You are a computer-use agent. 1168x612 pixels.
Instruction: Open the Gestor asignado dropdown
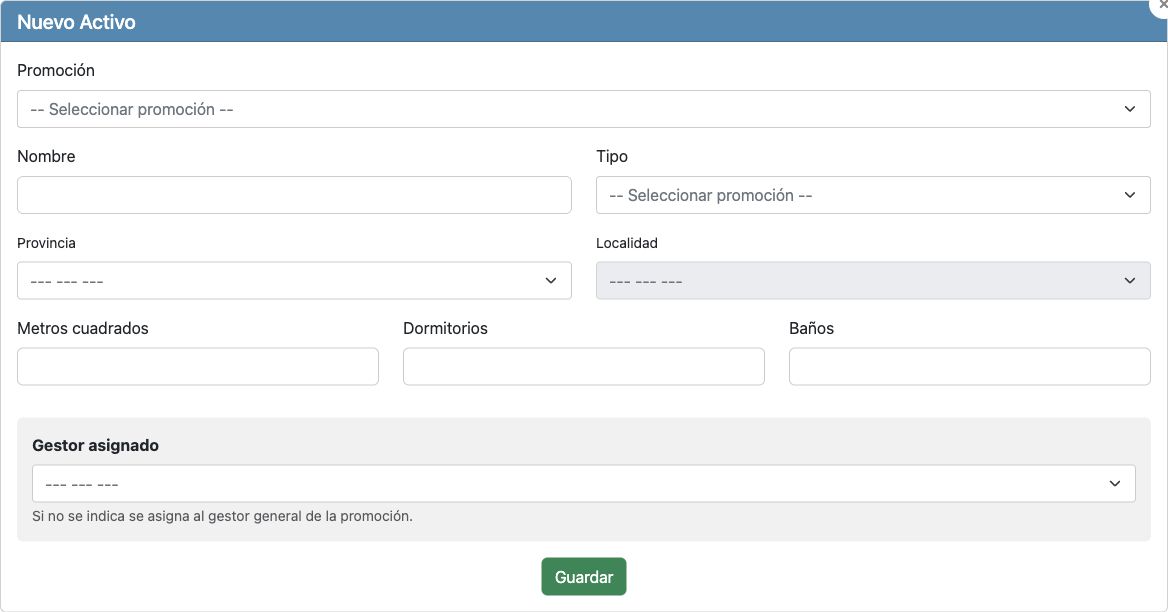click(583, 483)
